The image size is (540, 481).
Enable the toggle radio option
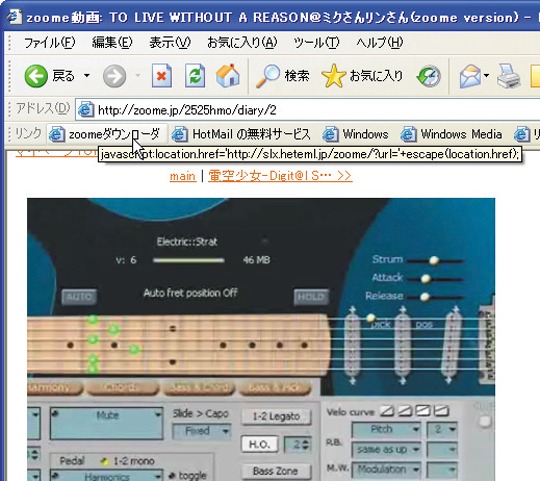click(x=171, y=475)
